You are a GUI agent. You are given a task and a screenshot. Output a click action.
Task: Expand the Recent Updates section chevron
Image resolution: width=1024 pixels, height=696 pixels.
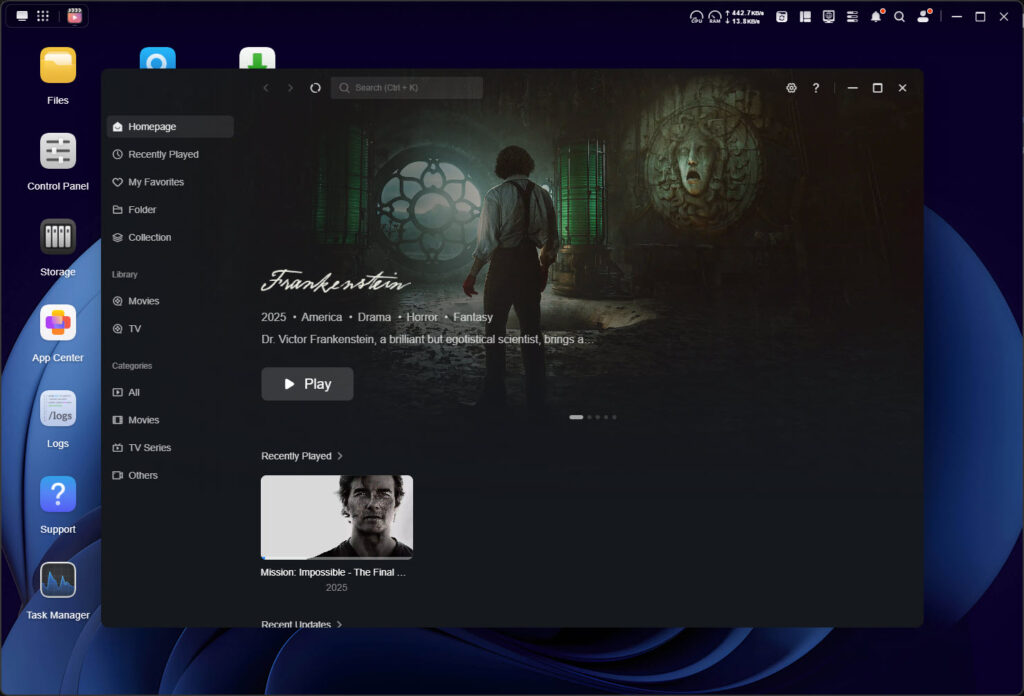(340, 624)
